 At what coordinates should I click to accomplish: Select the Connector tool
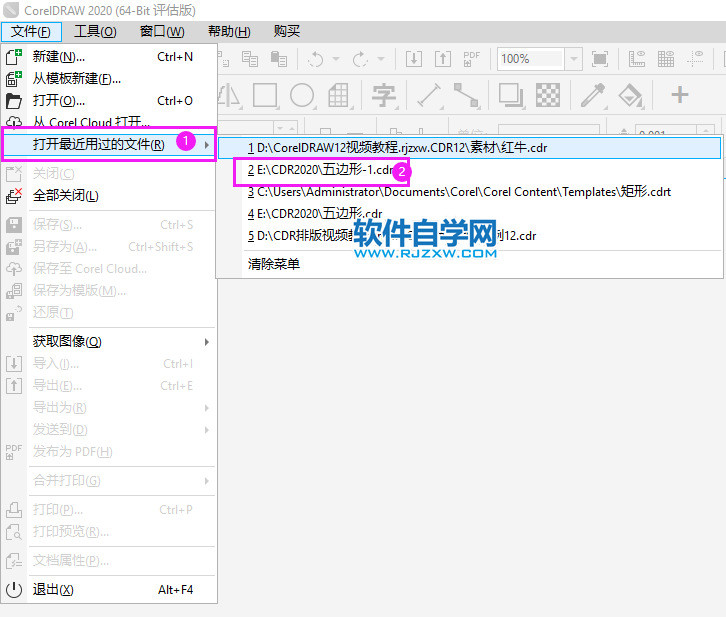(466, 95)
